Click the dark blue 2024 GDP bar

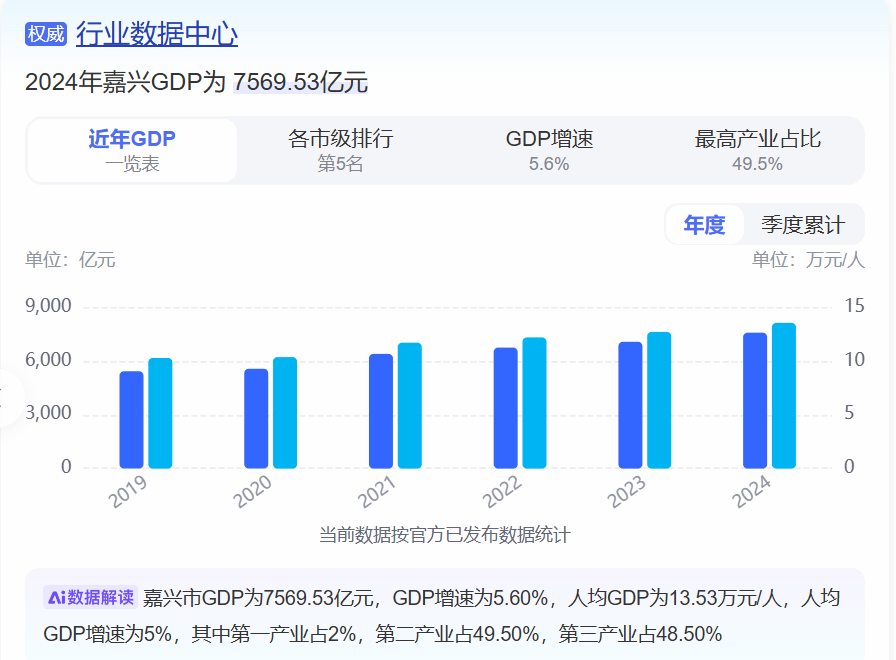tap(755, 400)
